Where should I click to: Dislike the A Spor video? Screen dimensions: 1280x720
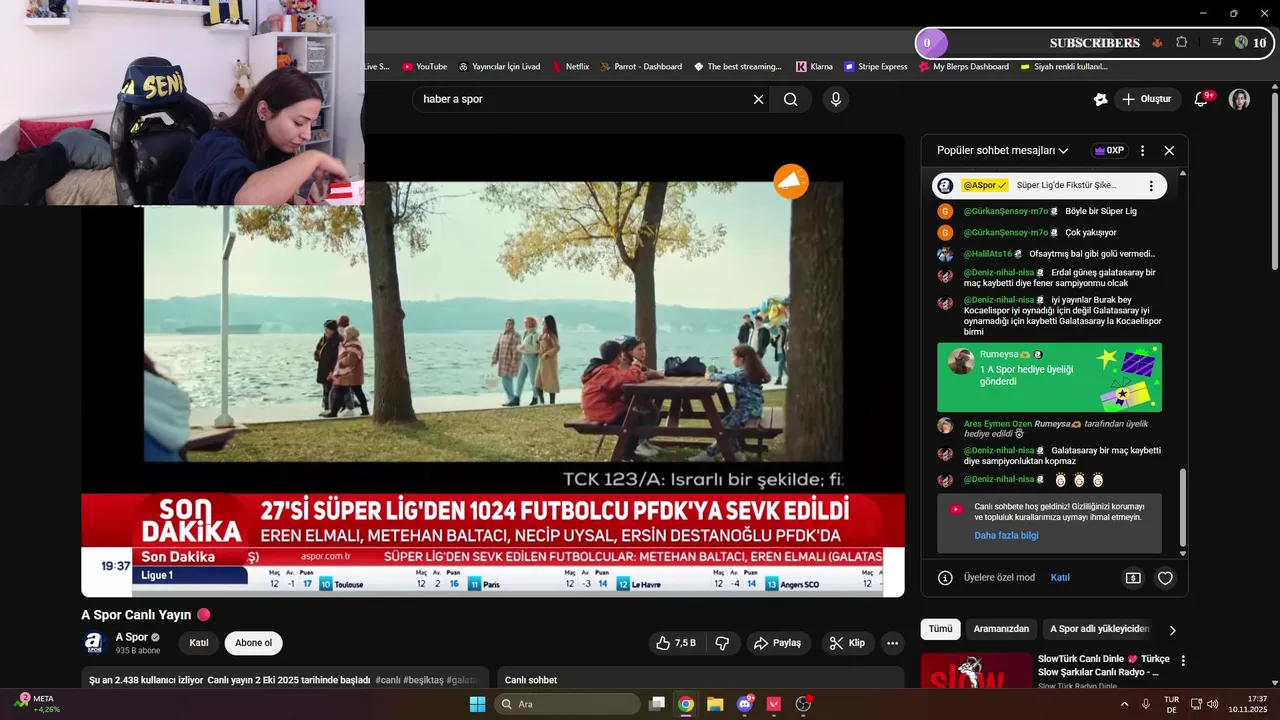722,643
